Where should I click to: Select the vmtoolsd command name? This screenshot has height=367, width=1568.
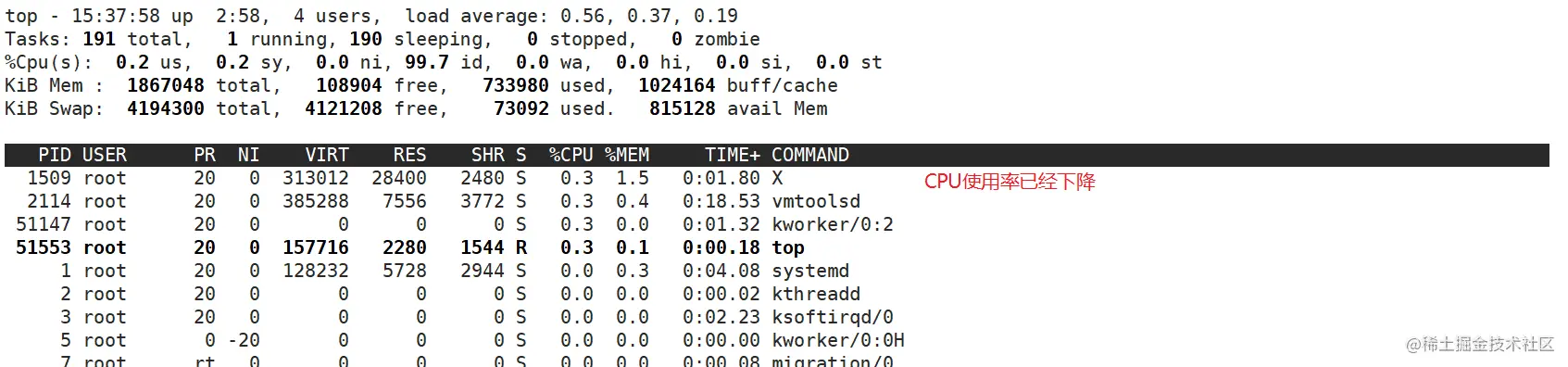816,201
